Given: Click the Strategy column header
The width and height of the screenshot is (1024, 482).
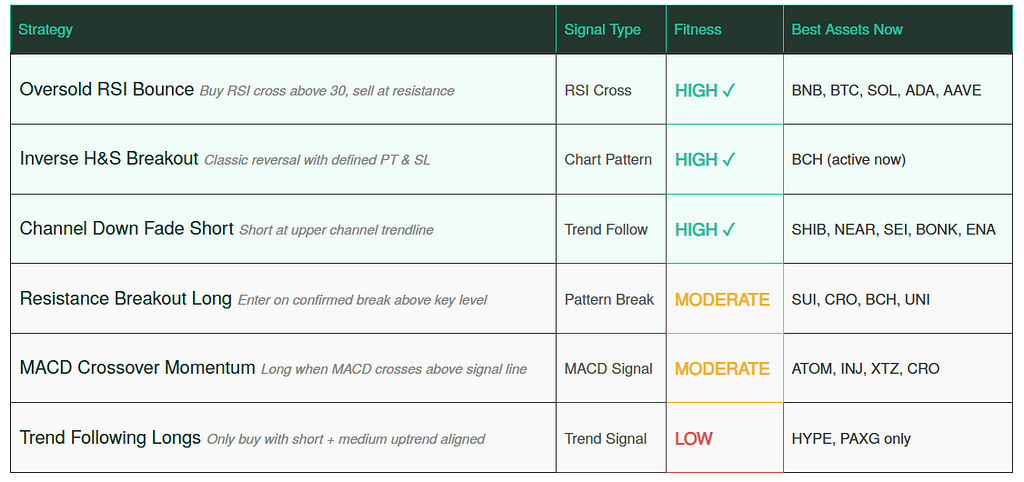Looking at the screenshot, I should [46, 30].
